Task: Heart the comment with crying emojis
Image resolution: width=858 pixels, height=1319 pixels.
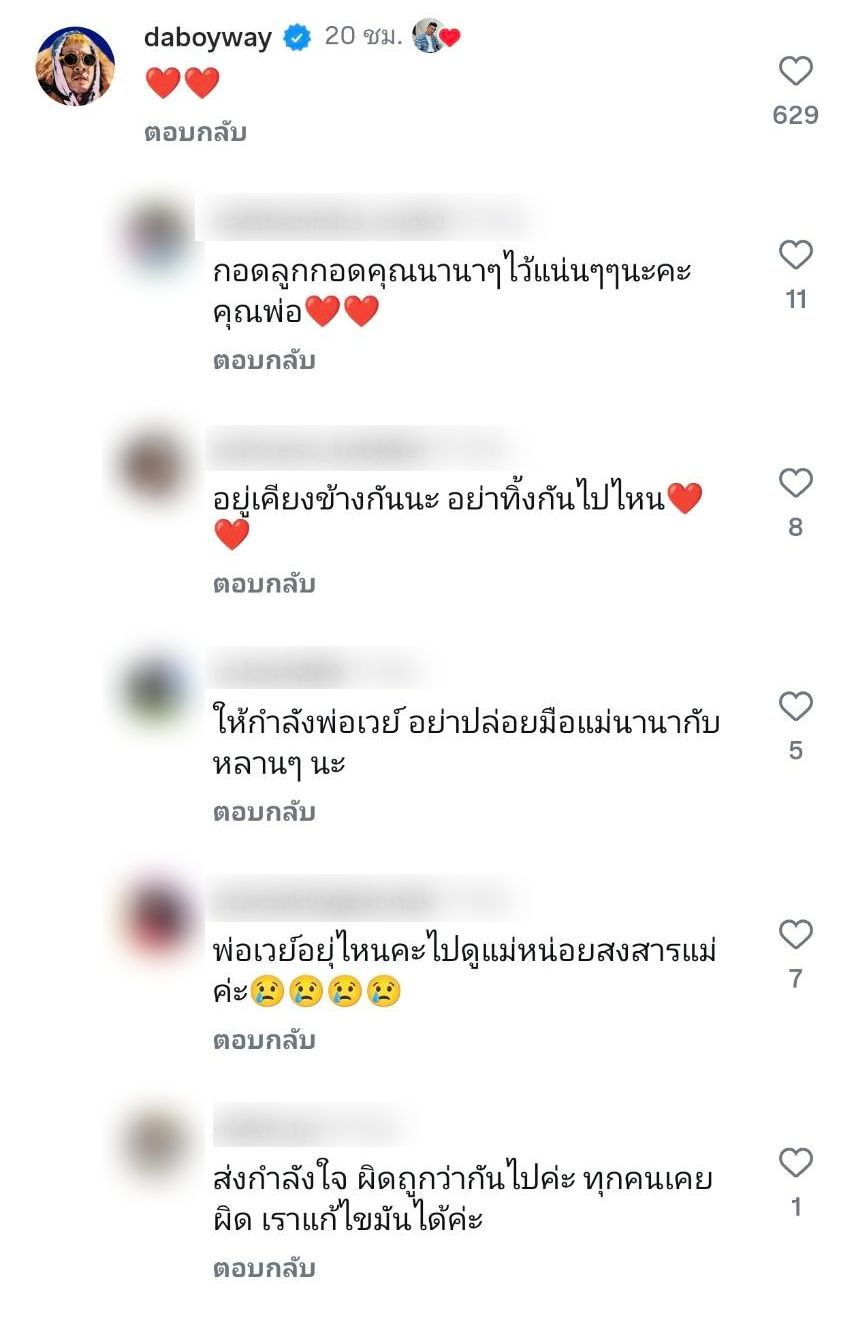Action: (x=796, y=935)
